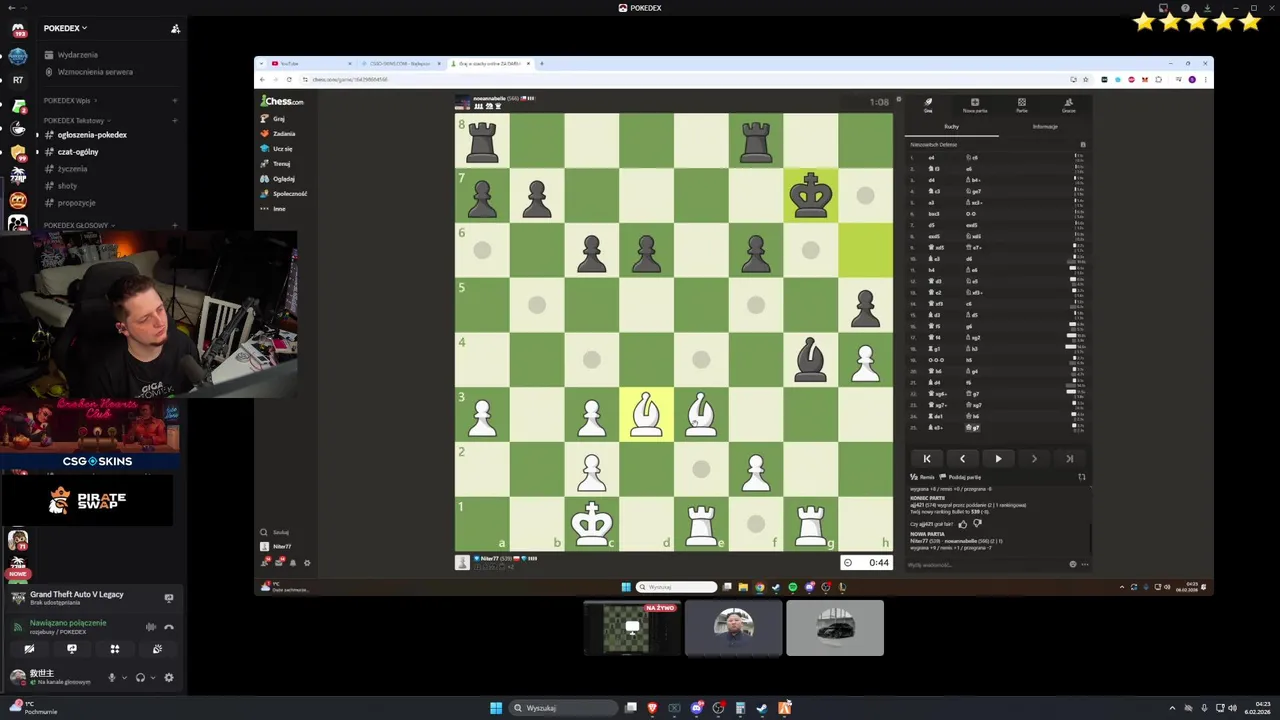Open Wydarzenia events entry
The width and height of the screenshot is (1280, 720).
point(77,55)
